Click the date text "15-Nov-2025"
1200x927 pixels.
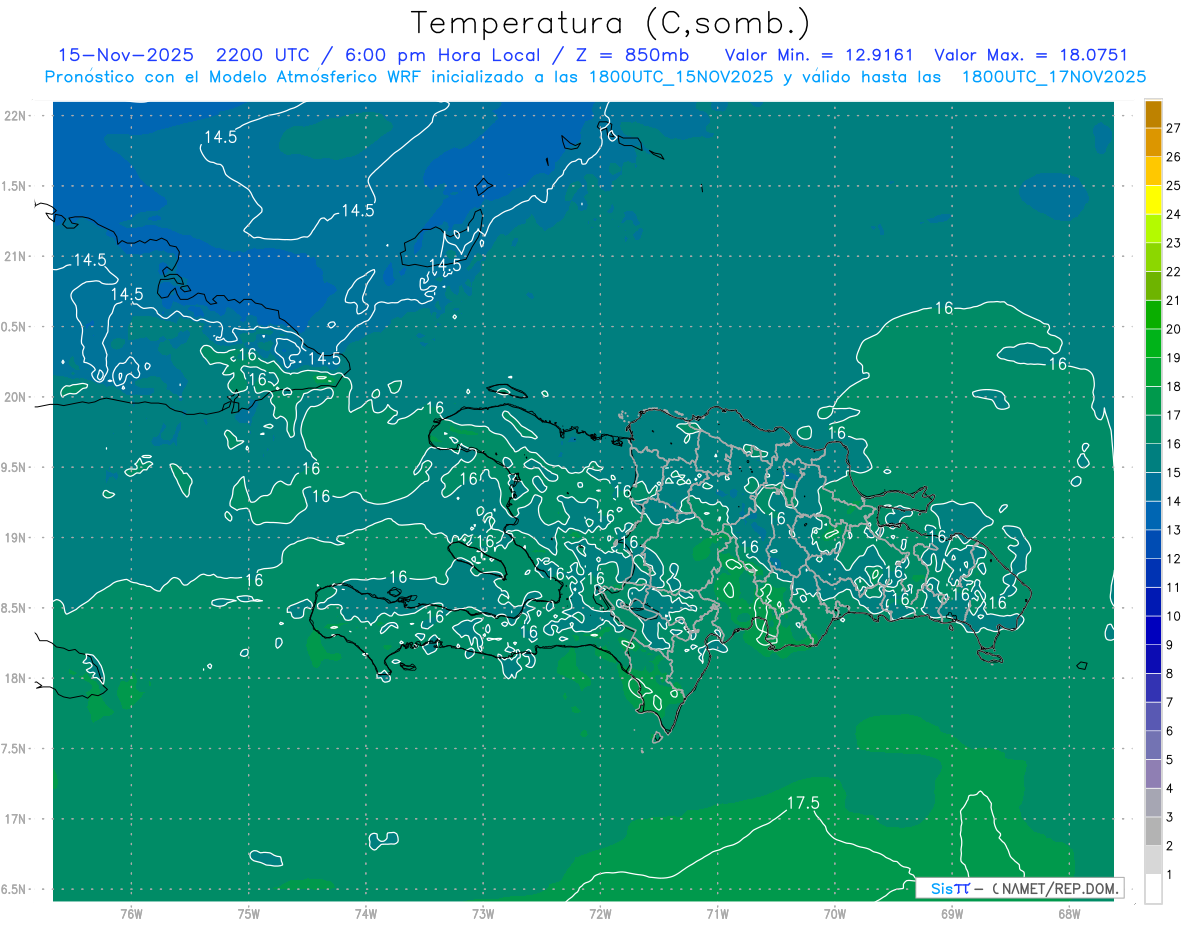coord(126,55)
